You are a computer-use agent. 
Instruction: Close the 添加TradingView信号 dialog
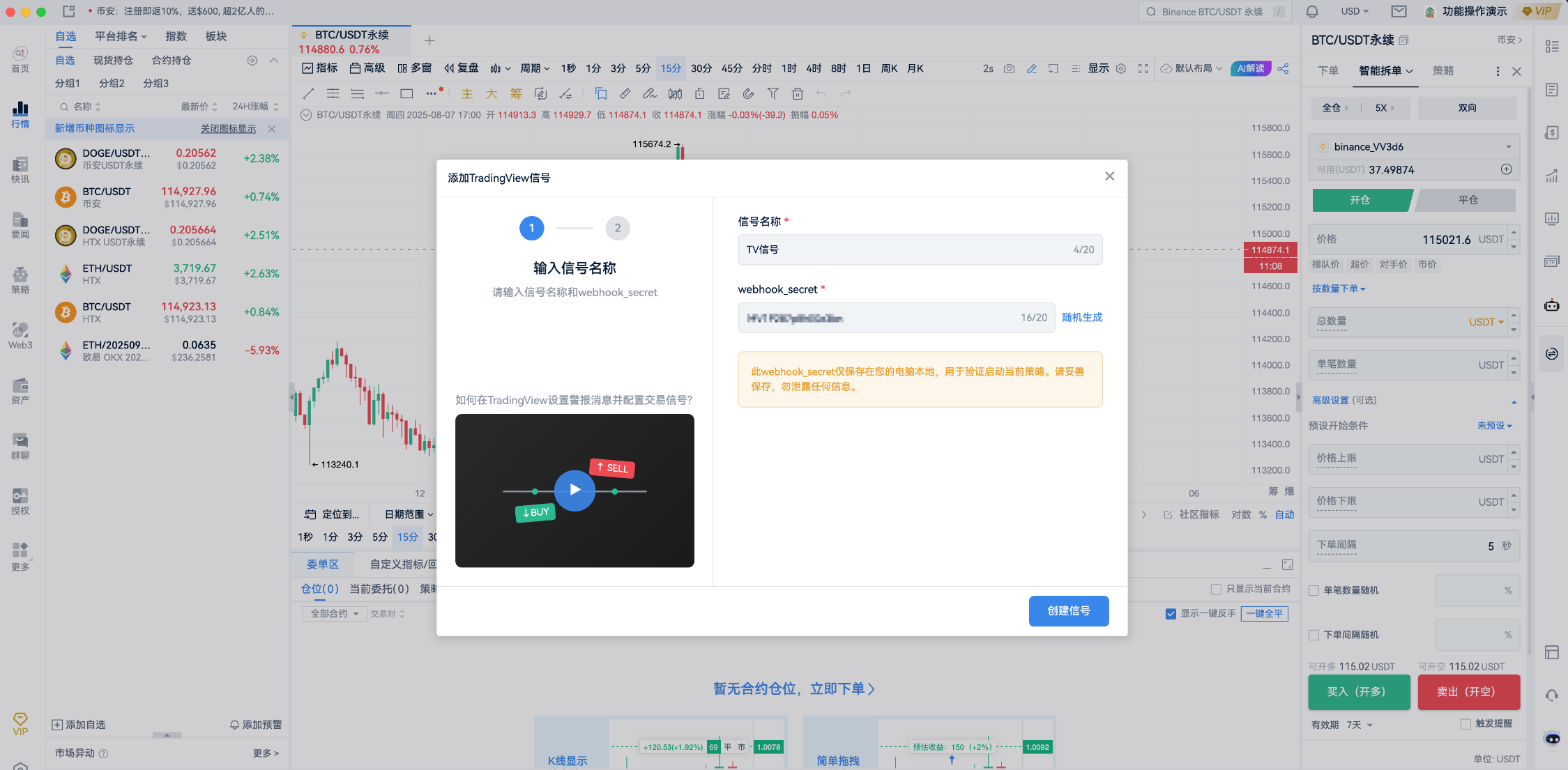(x=1109, y=176)
